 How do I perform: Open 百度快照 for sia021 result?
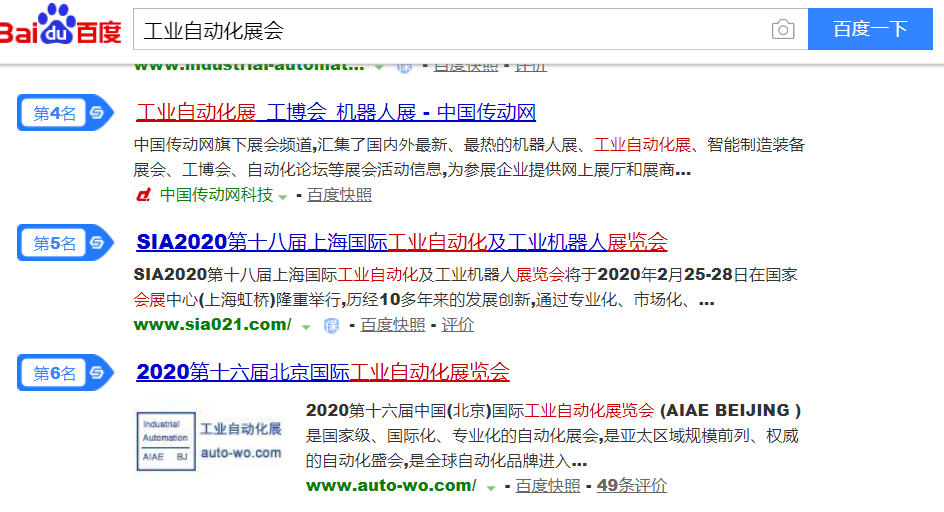point(393,325)
